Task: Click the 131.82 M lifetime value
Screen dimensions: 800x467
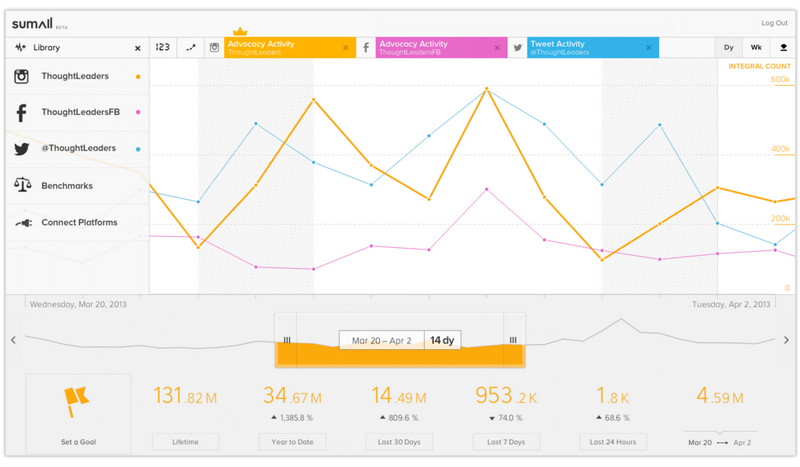Action: pyautogui.click(x=186, y=396)
